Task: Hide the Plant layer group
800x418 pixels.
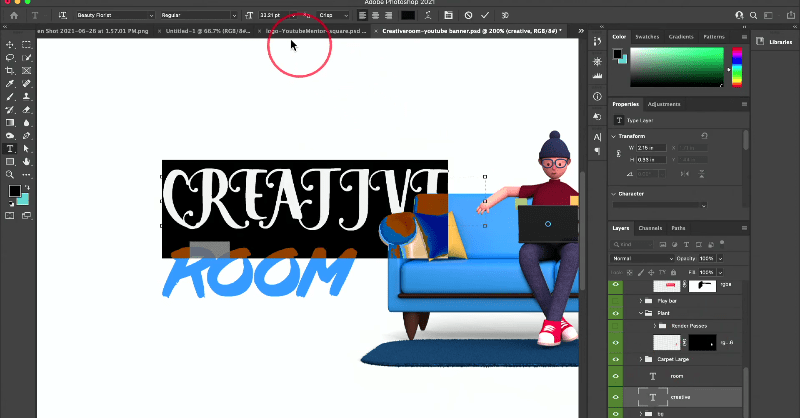Action: 615,313
